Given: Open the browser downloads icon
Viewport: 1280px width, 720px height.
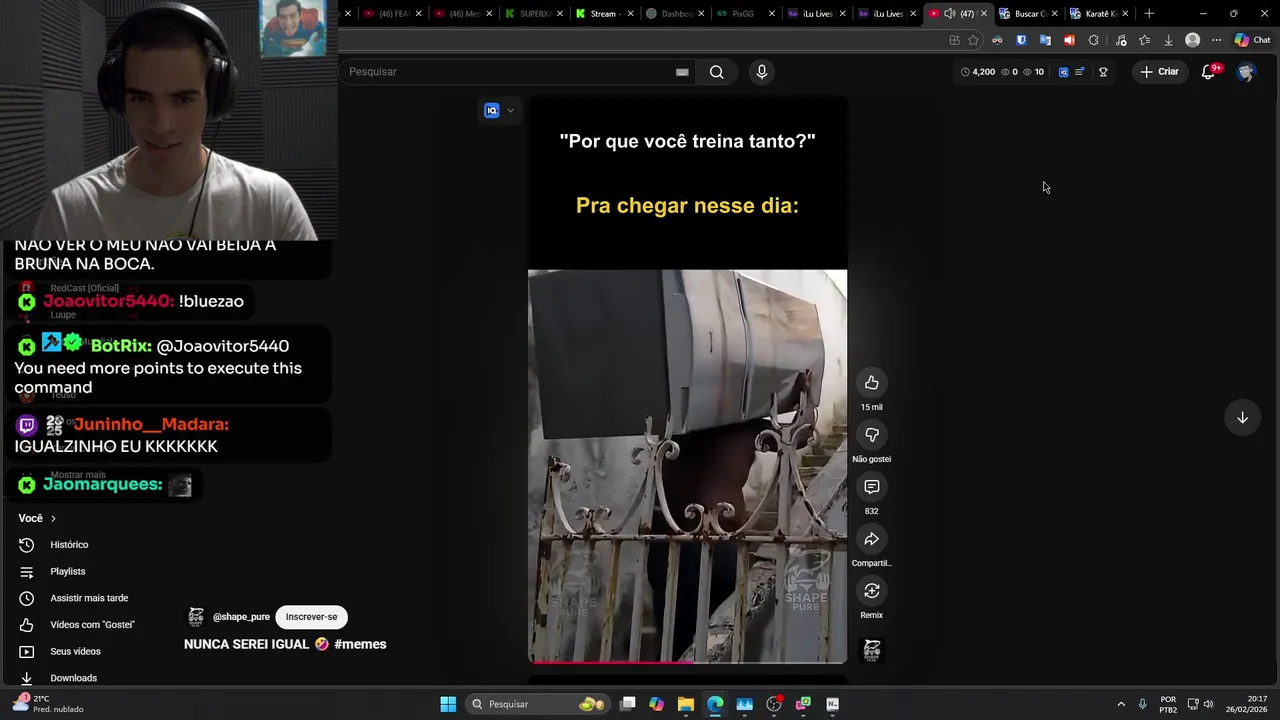Looking at the screenshot, I should click(x=1168, y=40).
